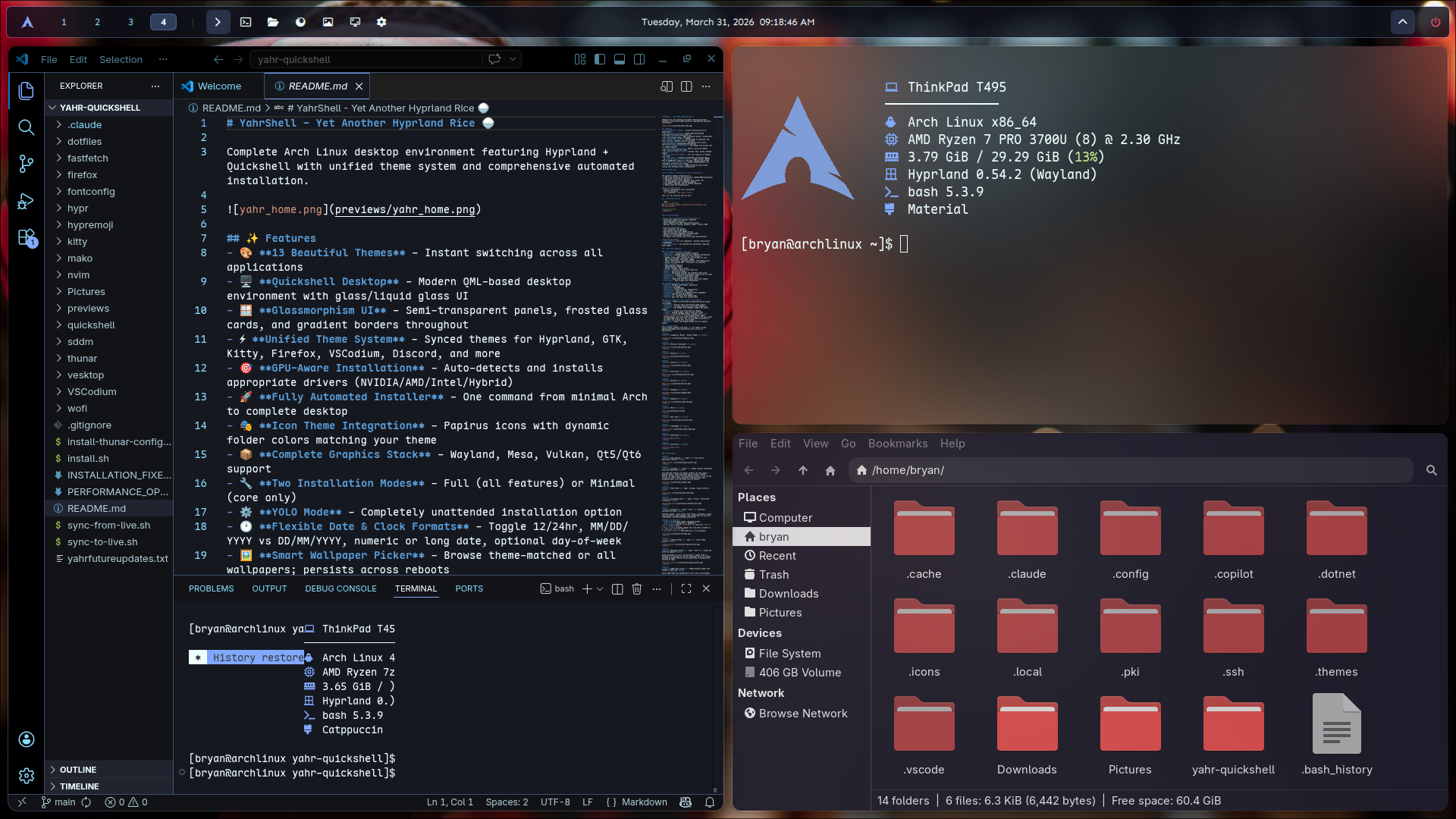Open Bookmarks menu in file manager
1456x819 pixels.
(x=898, y=444)
